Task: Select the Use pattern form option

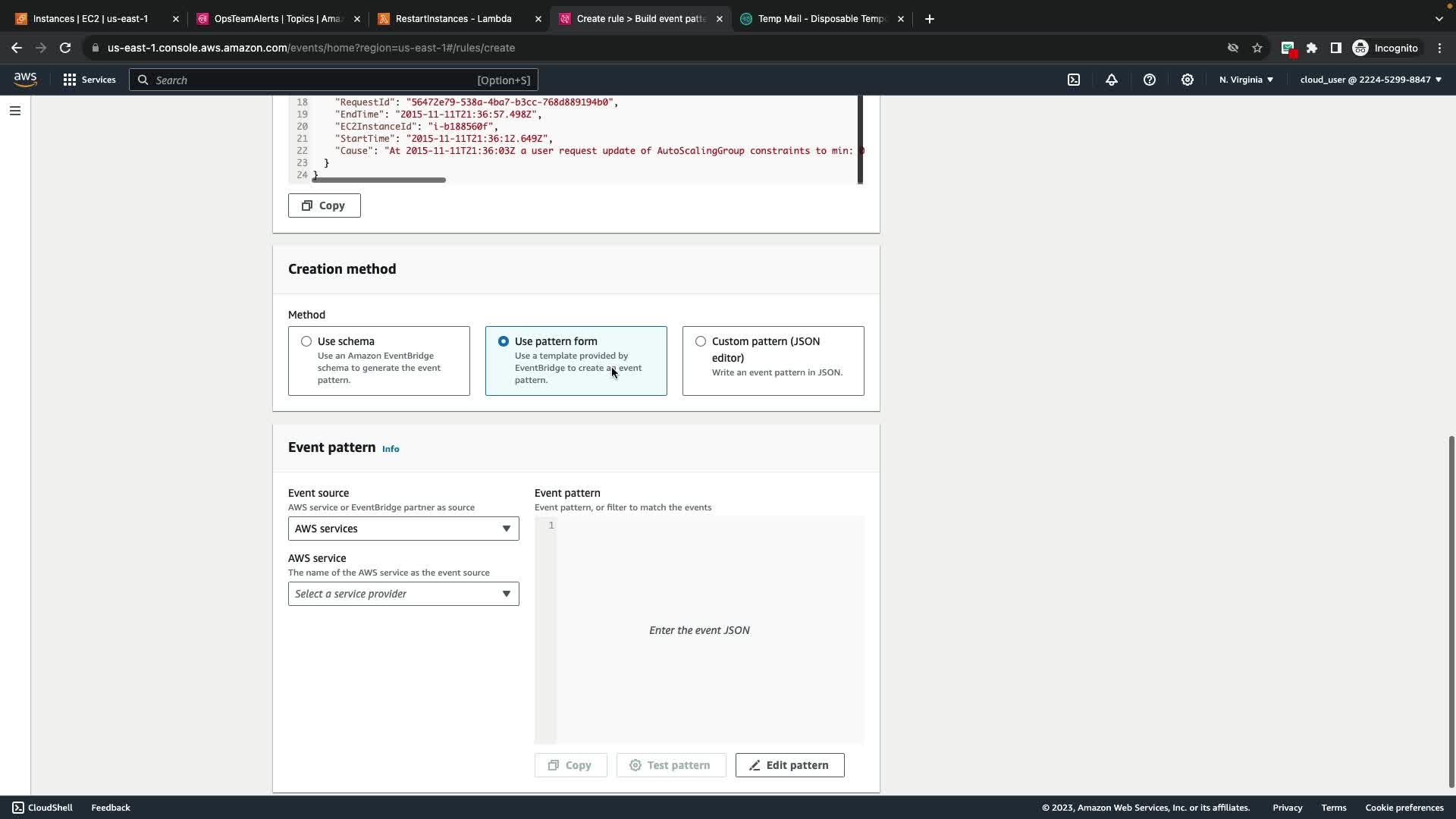Action: 504,341
